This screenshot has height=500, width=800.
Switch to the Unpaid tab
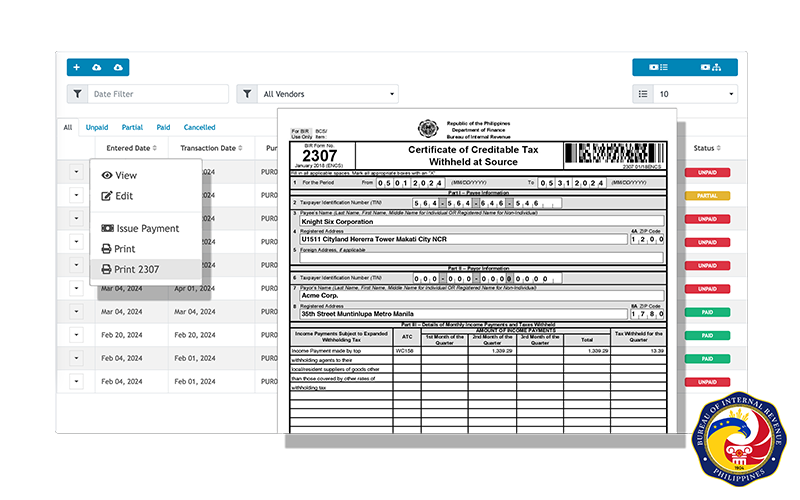pyautogui.click(x=97, y=128)
